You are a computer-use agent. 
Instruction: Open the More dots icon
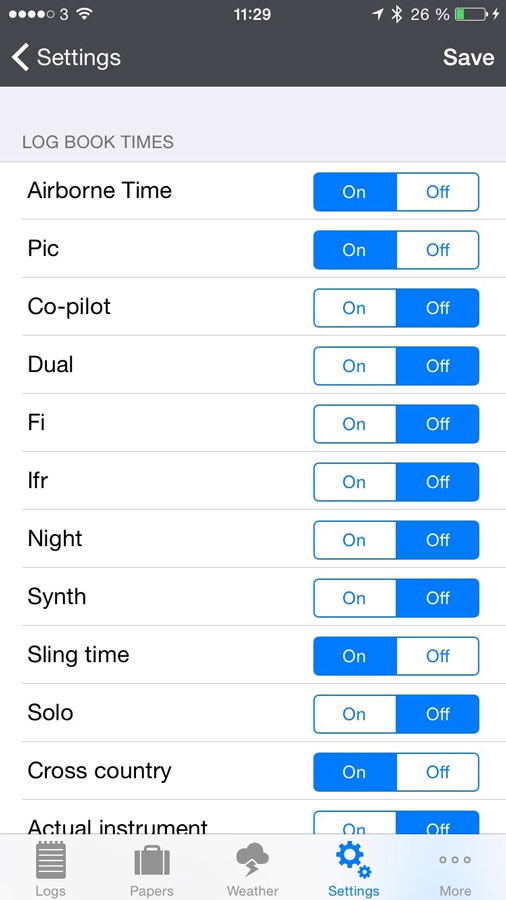click(455, 860)
